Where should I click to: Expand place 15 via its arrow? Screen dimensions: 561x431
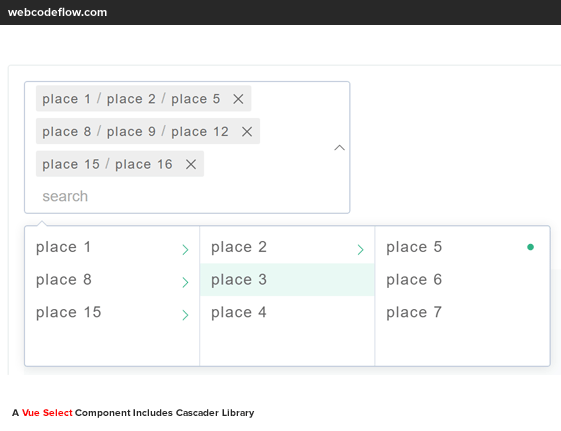(185, 315)
